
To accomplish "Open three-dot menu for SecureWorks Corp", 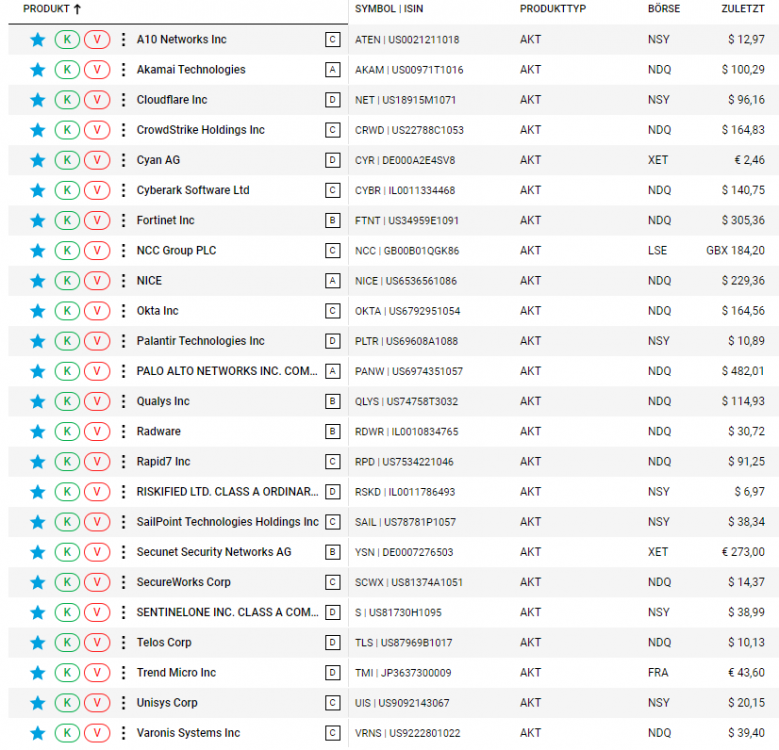I will coord(123,582).
